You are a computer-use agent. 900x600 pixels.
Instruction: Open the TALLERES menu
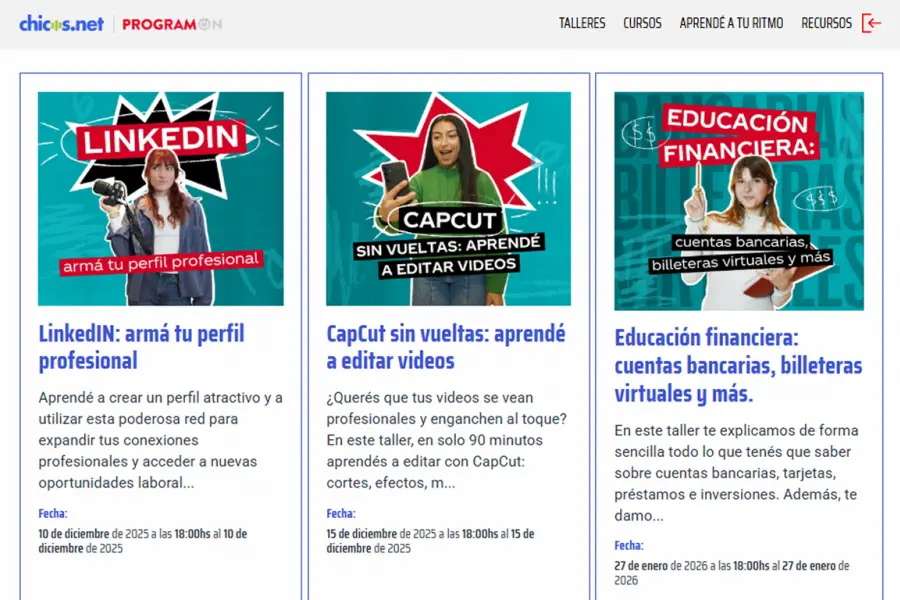point(582,23)
